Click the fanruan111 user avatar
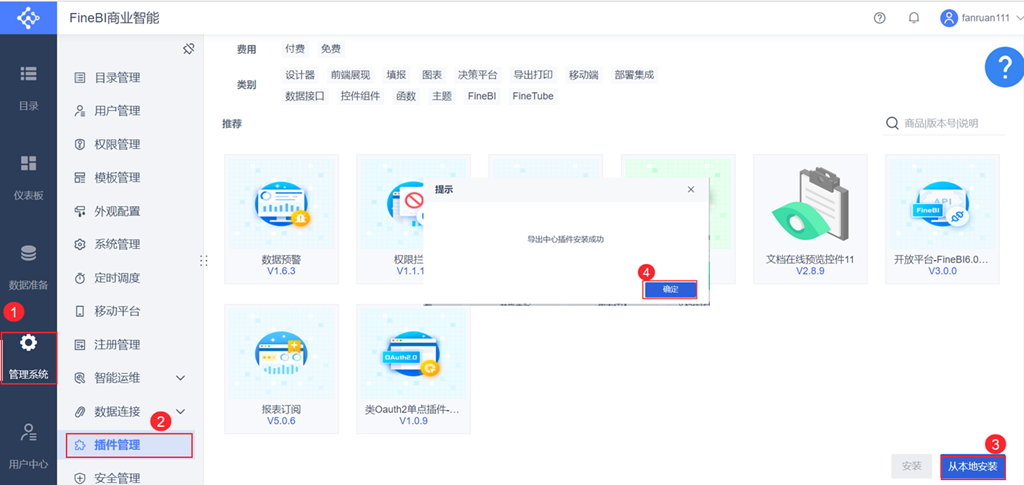The width and height of the screenshot is (1024, 485). point(948,18)
